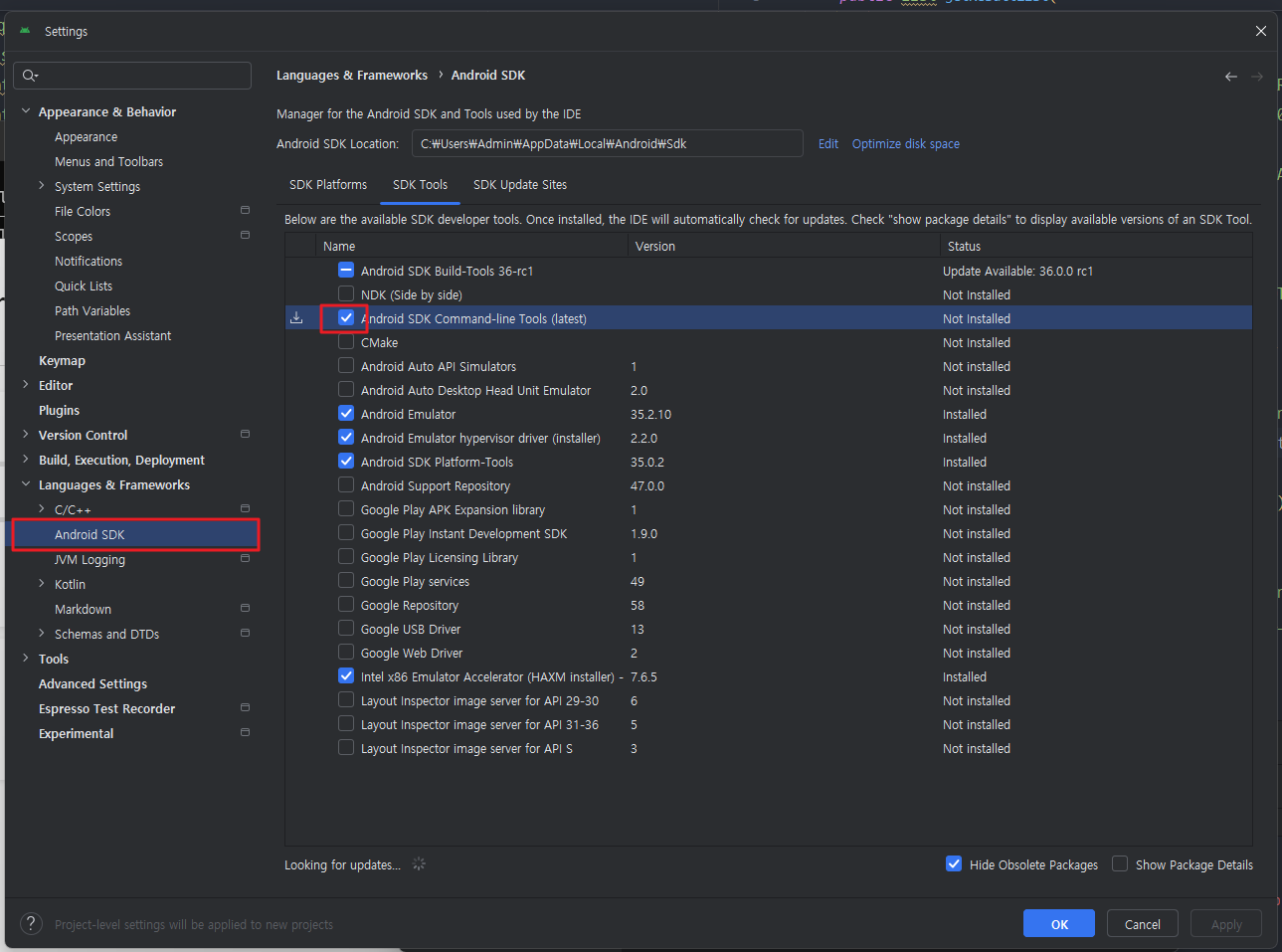Click the forward navigation arrow icon
Screen dimensions: 1282x952
pos(1257,77)
